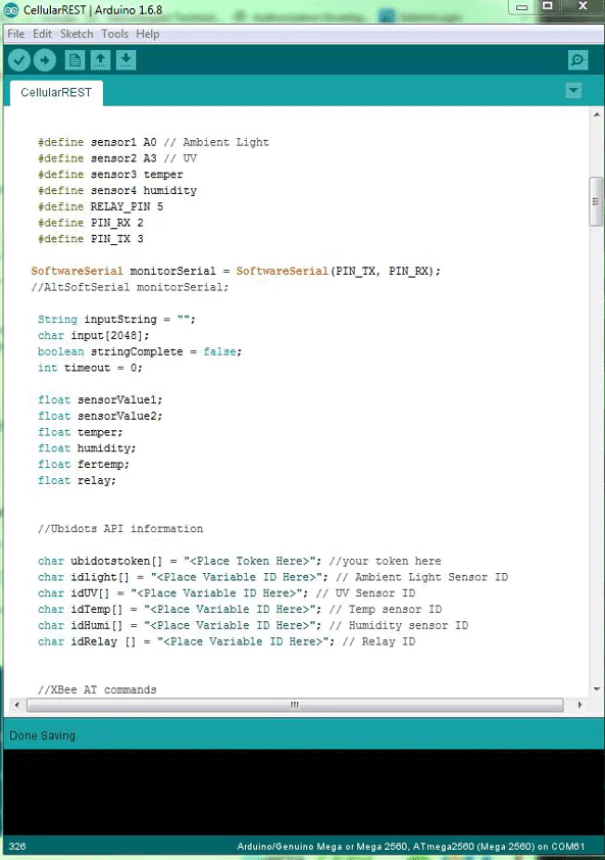Save the sketch with the down-arrow icon
This screenshot has height=860, width=605.
(126, 60)
